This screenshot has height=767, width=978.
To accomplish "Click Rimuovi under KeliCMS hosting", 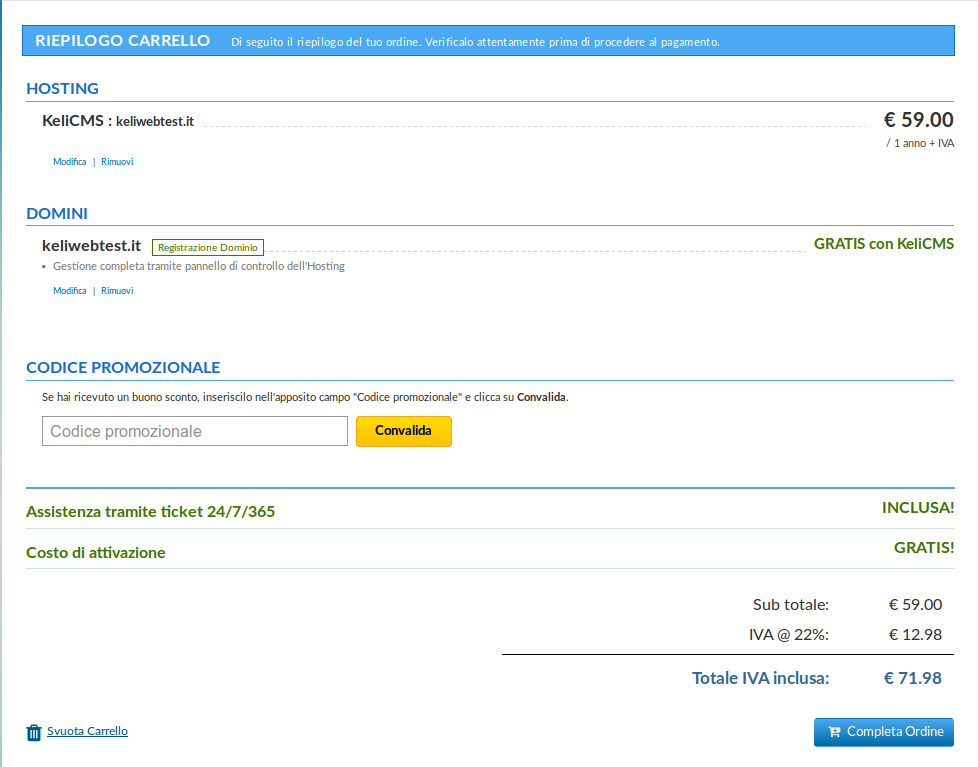I will click(117, 162).
